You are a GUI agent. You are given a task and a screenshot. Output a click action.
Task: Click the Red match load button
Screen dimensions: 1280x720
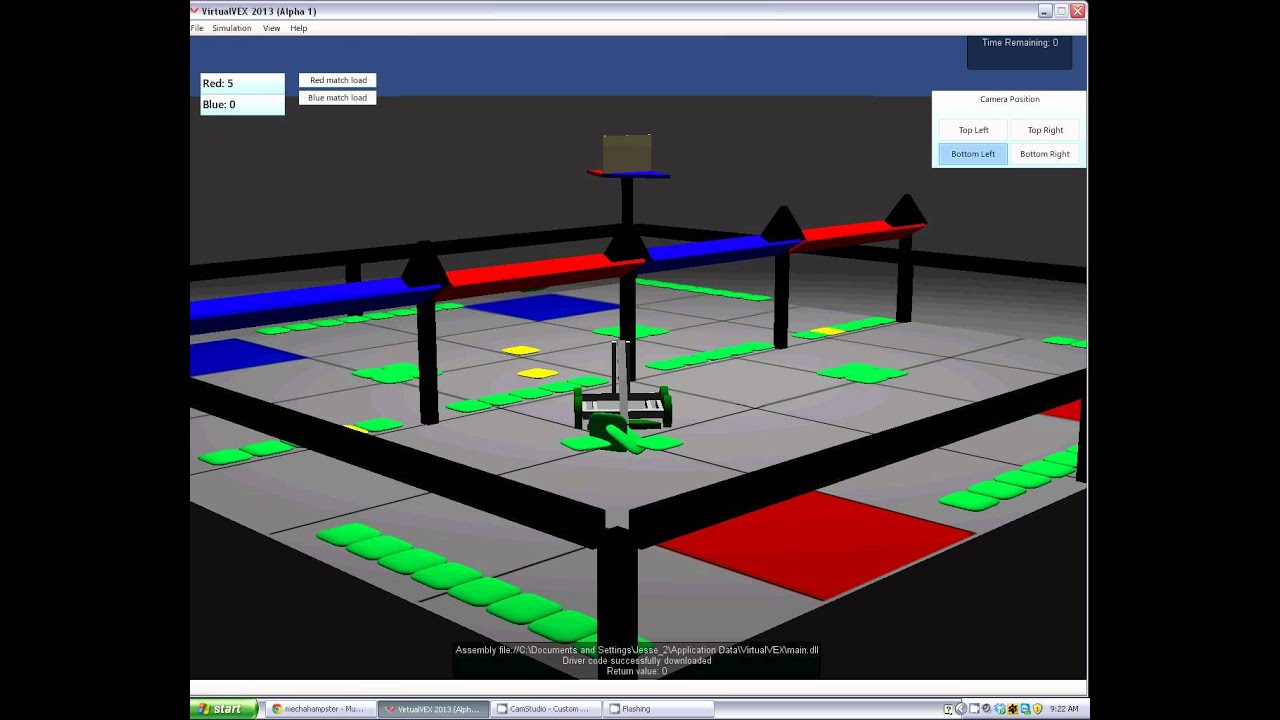(338, 80)
